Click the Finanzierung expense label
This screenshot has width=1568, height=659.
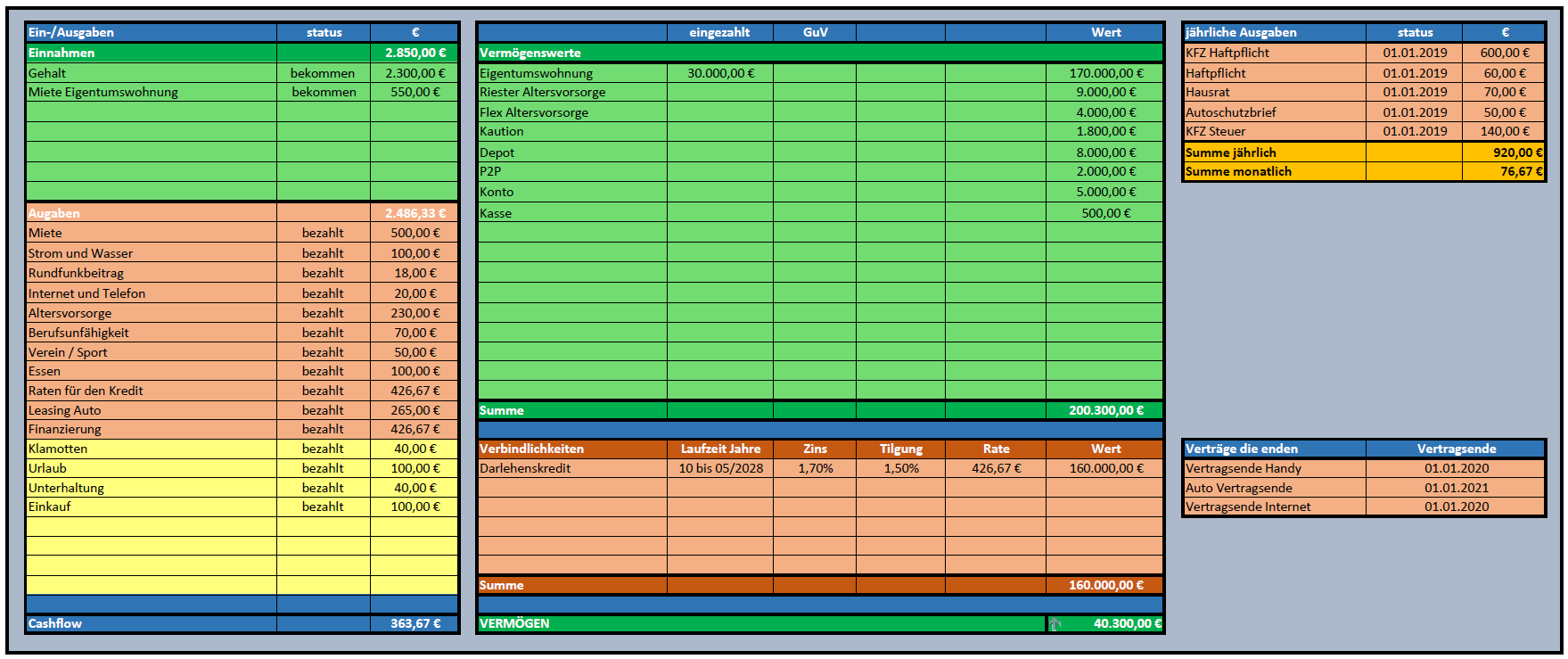[65, 429]
